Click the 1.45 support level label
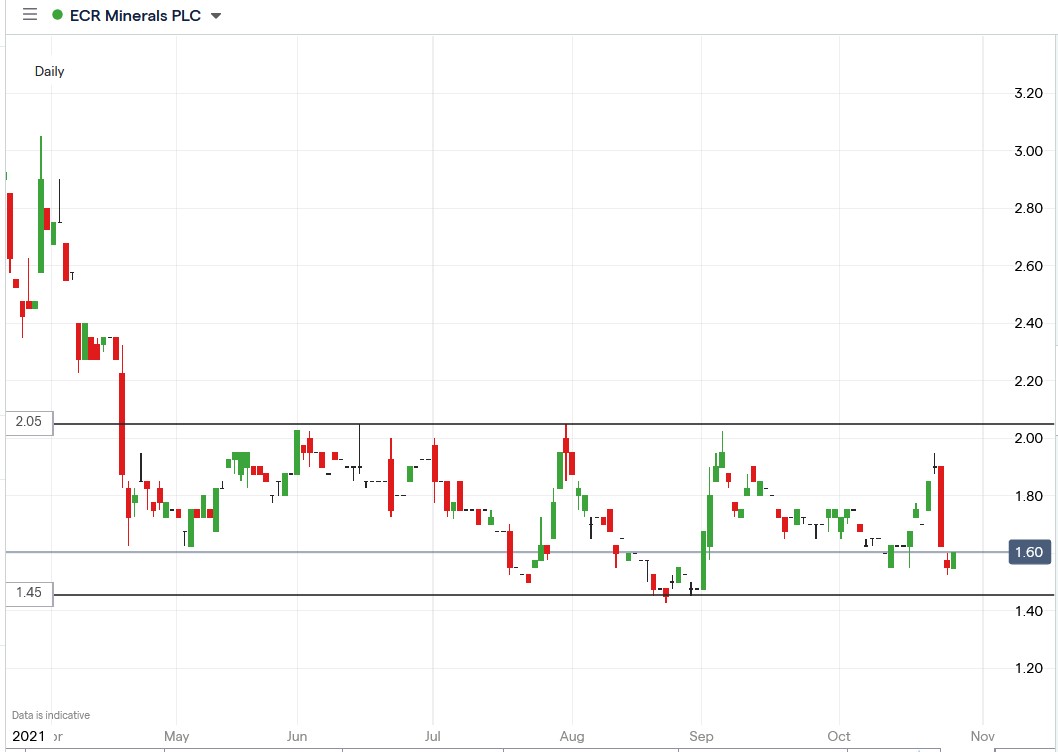 coord(30,592)
